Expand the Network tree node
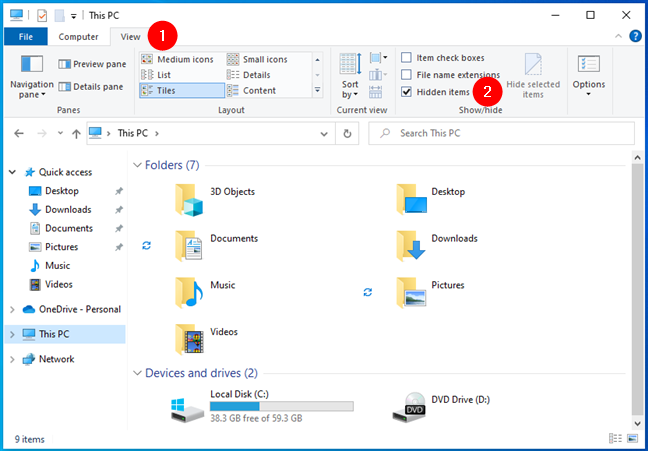The width and height of the screenshot is (648, 451). pos(12,359)
